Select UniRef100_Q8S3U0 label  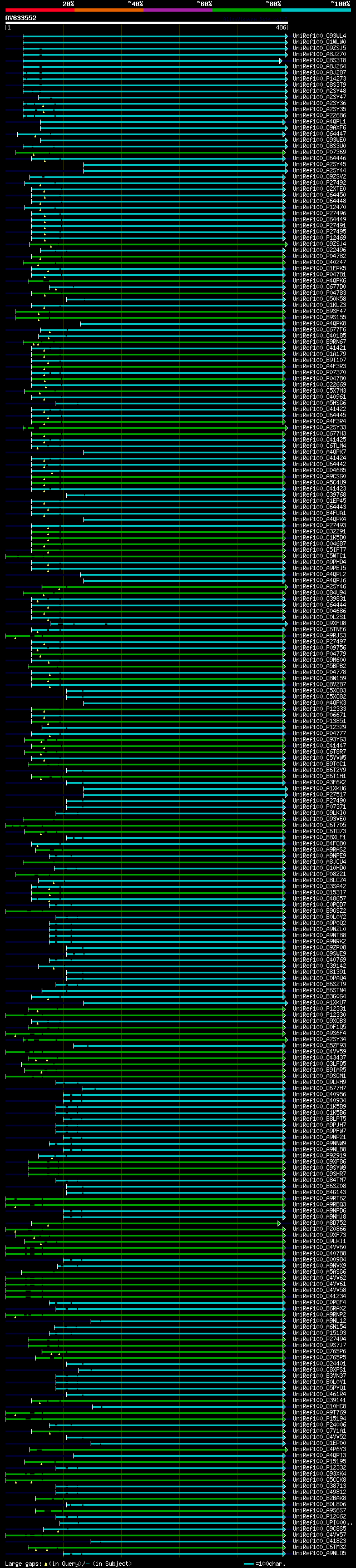point(319,146)
